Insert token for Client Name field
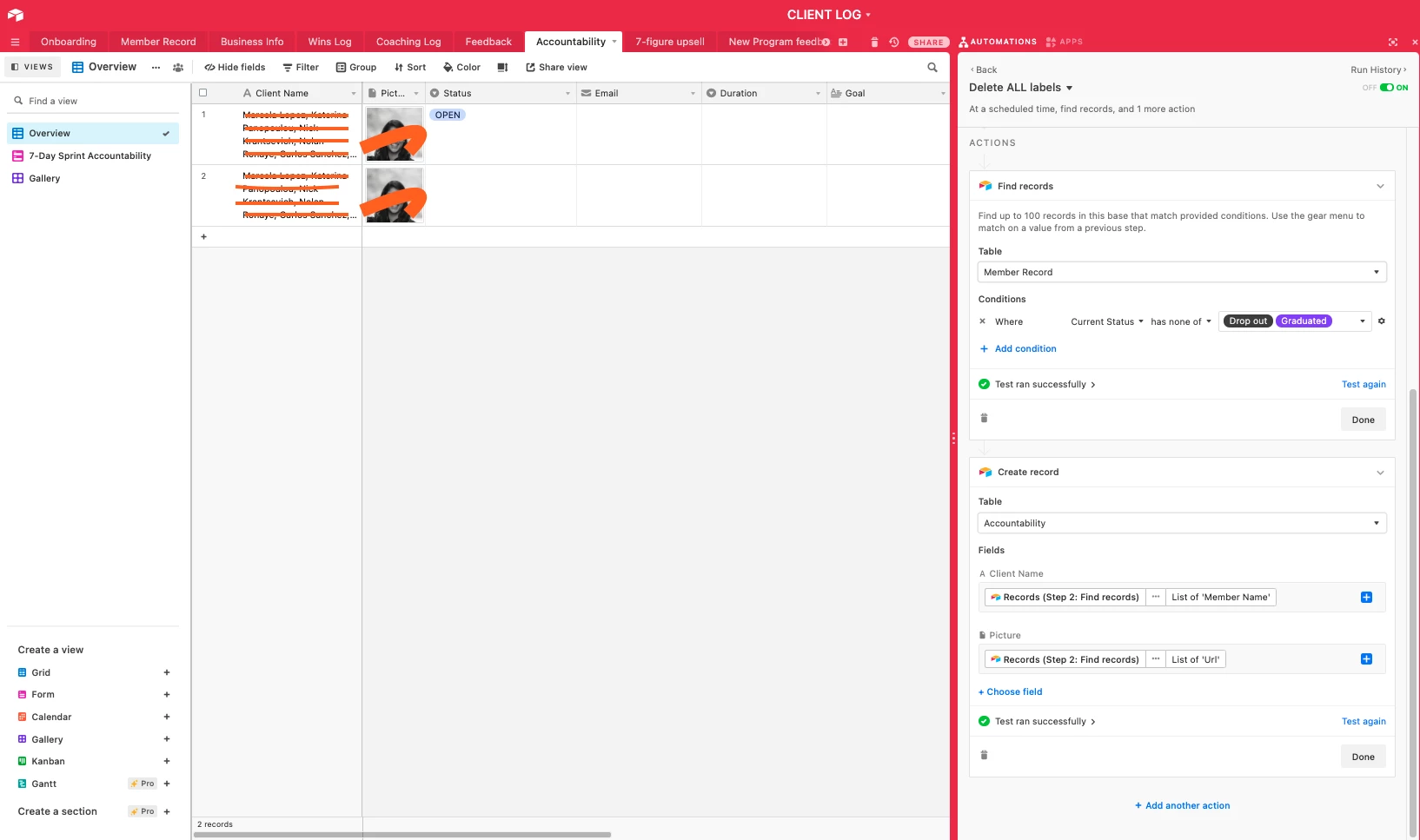The image size is (1420, 840). coord(1366,597)
